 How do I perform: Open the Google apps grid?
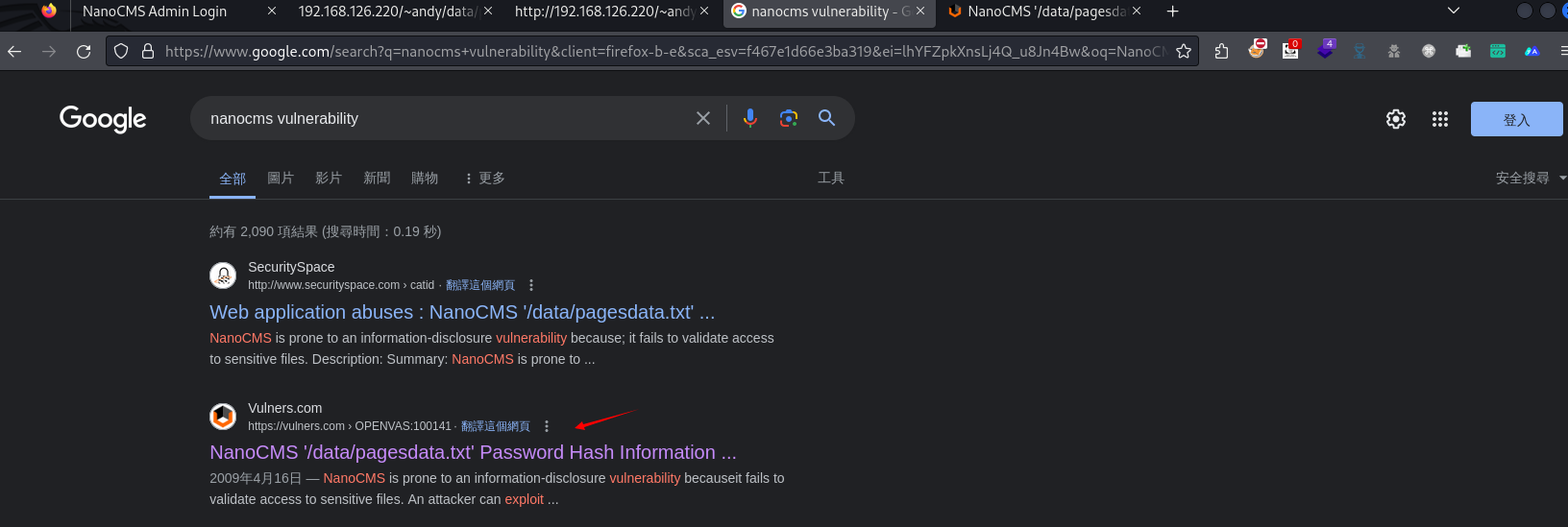pos(1440,119)
